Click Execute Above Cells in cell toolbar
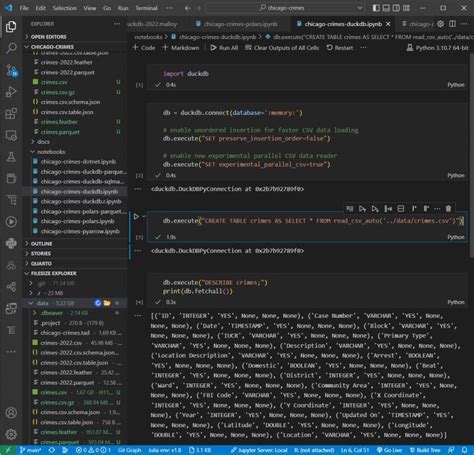Screen dimensions: 474x455 pyautogui.click(x=362, y=209)
